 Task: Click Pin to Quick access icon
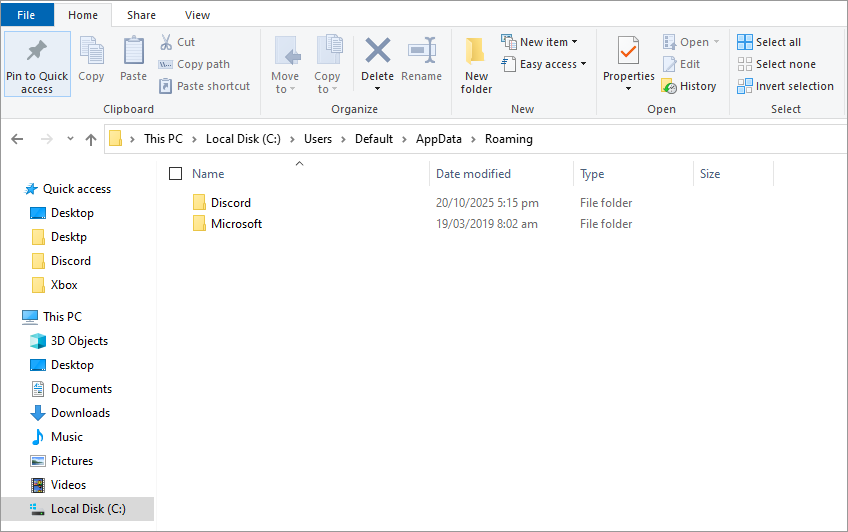pyautogui.click(x=37, y=51)
